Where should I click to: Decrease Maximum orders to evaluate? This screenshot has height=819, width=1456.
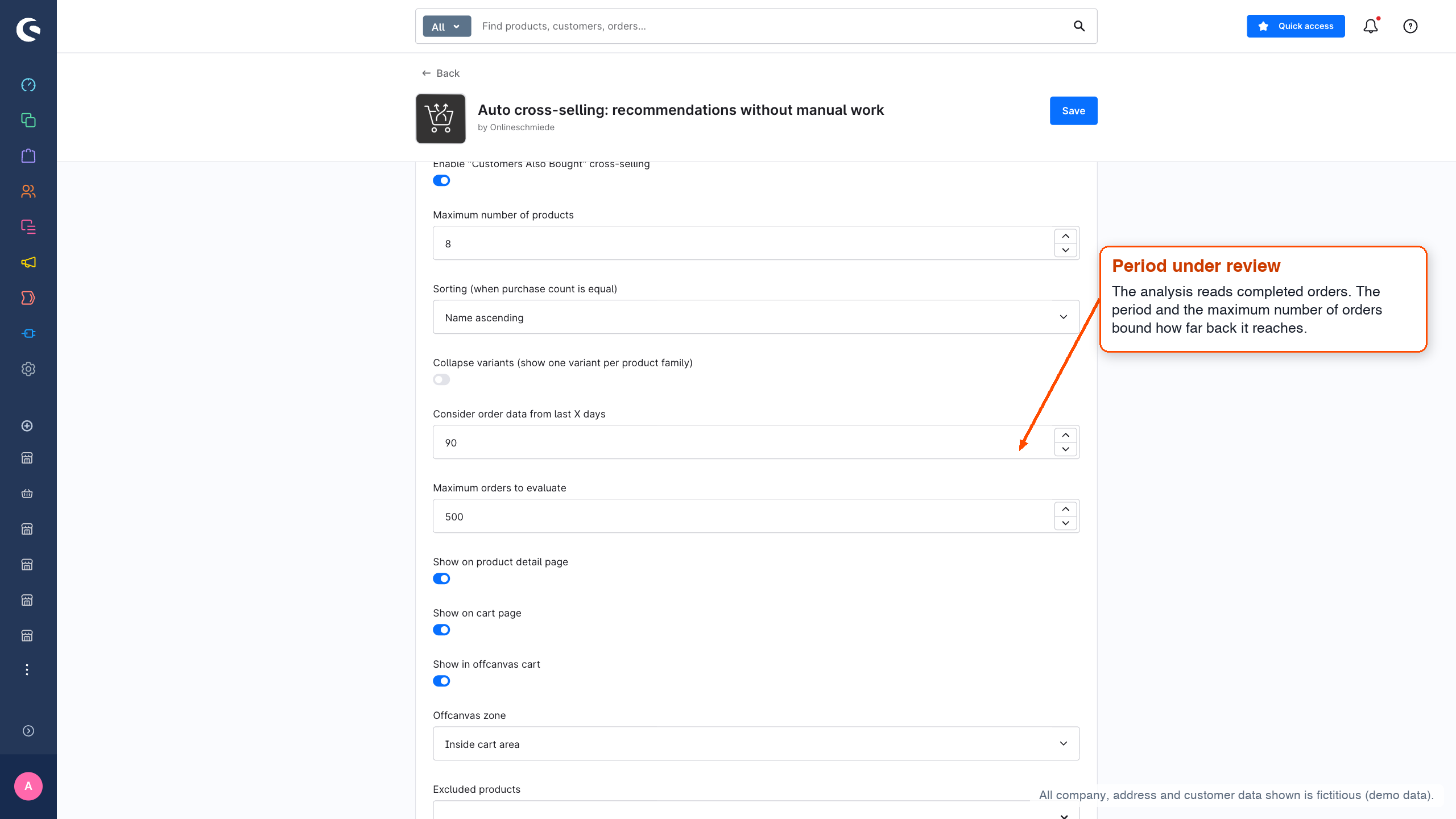1065,523
